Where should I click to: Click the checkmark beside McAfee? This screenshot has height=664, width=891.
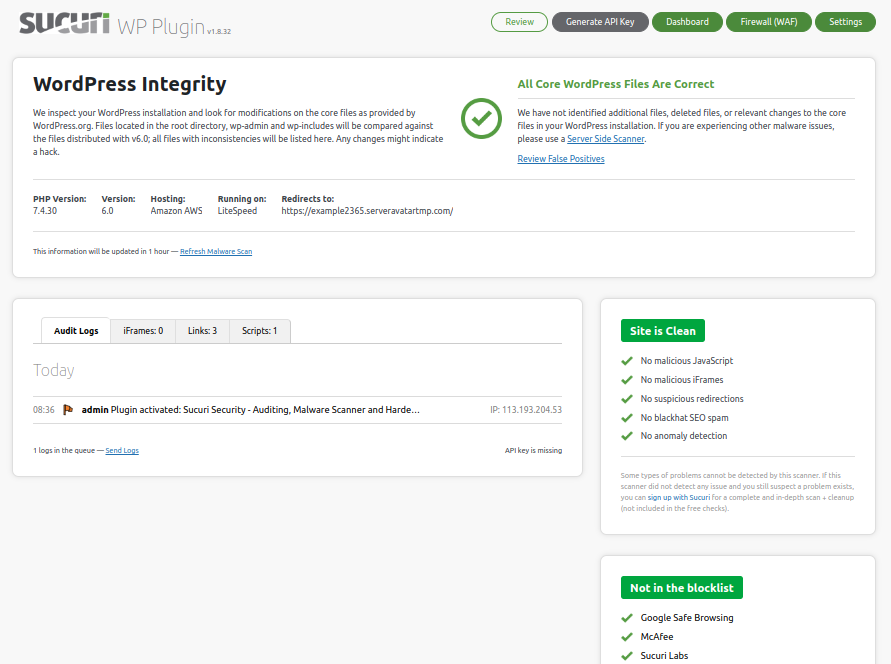(x=627, y=637)
